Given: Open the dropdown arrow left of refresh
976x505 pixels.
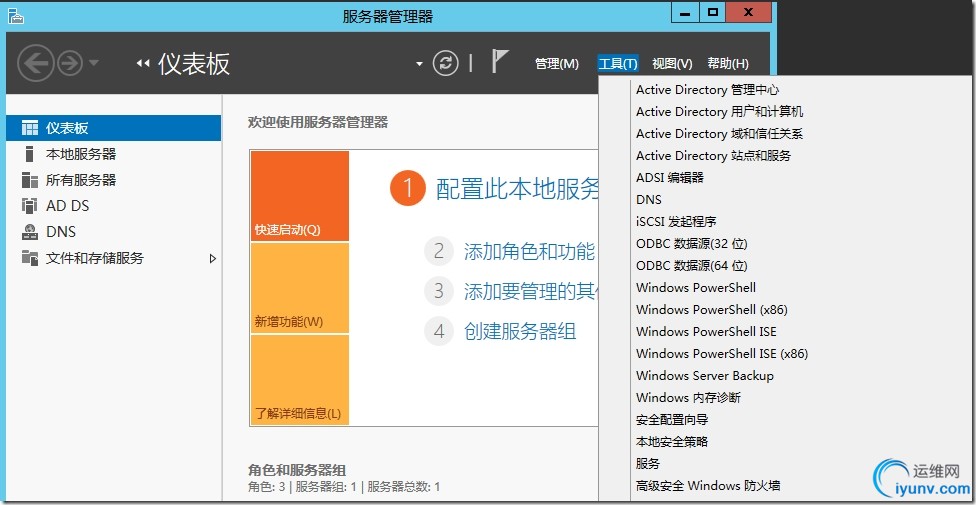Looking at the screenshot, I should [x=419, y=64].
